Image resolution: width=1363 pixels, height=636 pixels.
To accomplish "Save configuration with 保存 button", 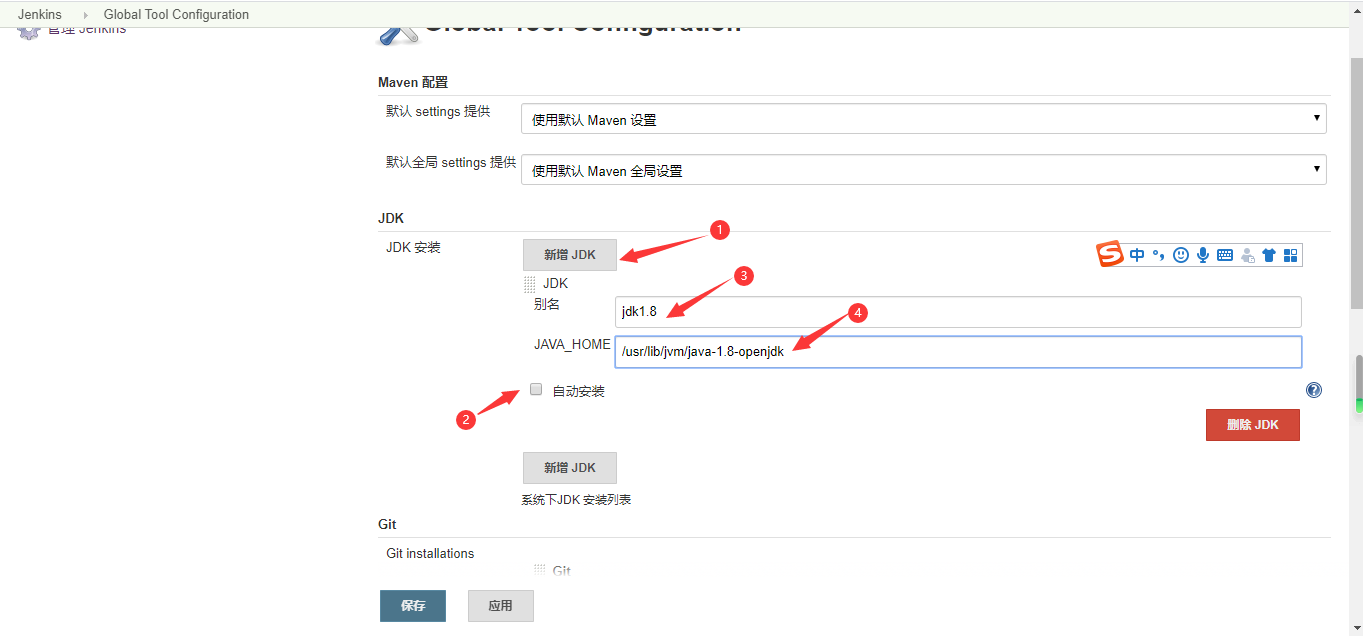I will tap(413, 606).
